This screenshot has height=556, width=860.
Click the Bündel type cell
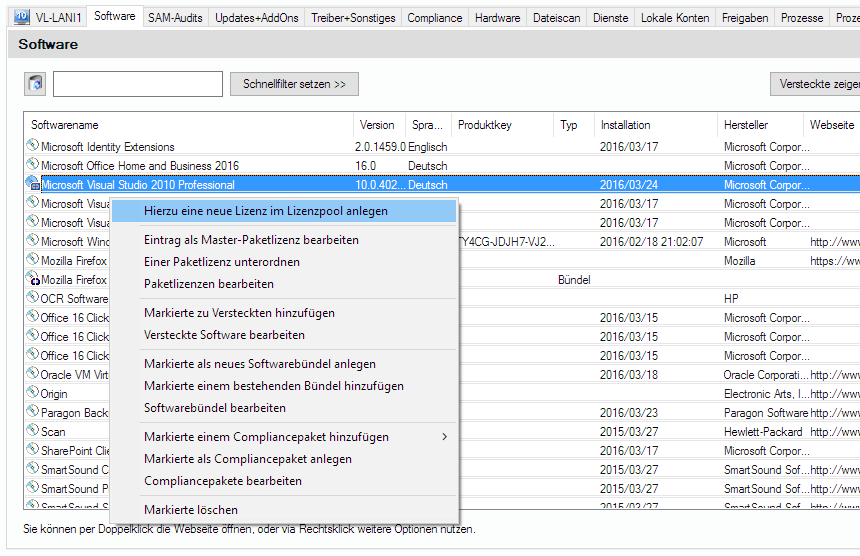click(x=574, y=280)
